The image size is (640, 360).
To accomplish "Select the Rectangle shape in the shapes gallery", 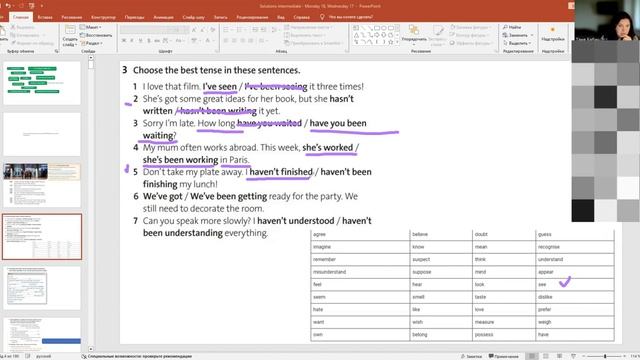I will pyautogui.click(x=377, y=28).
